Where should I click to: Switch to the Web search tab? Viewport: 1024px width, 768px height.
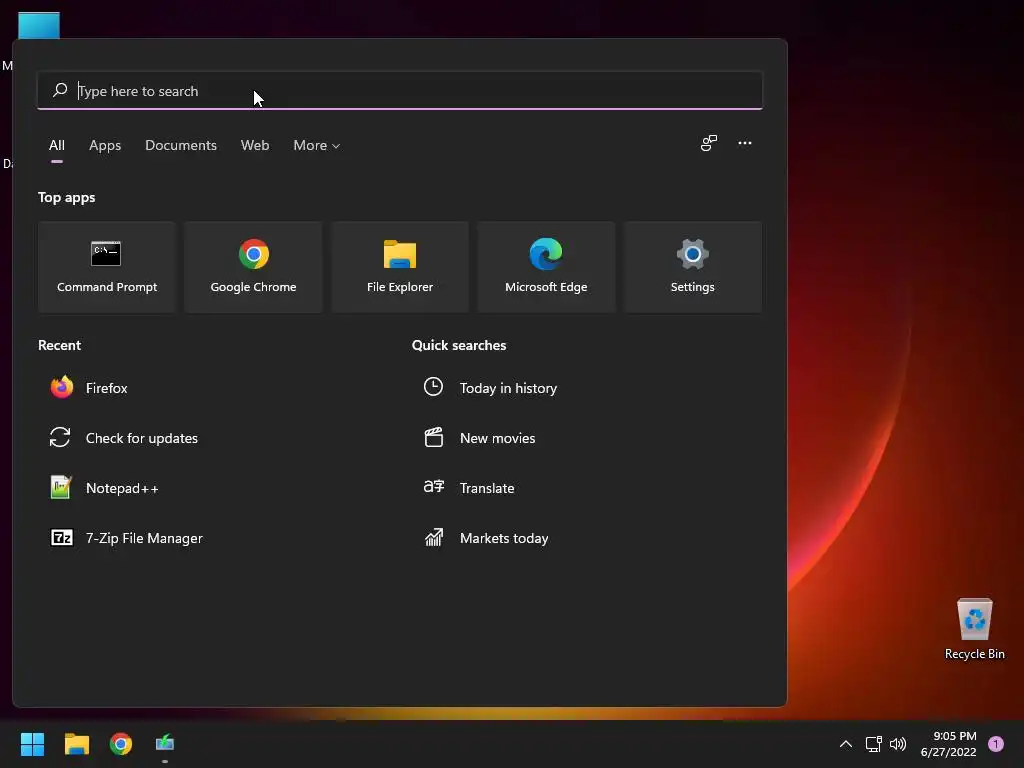[x=255, y=146]
